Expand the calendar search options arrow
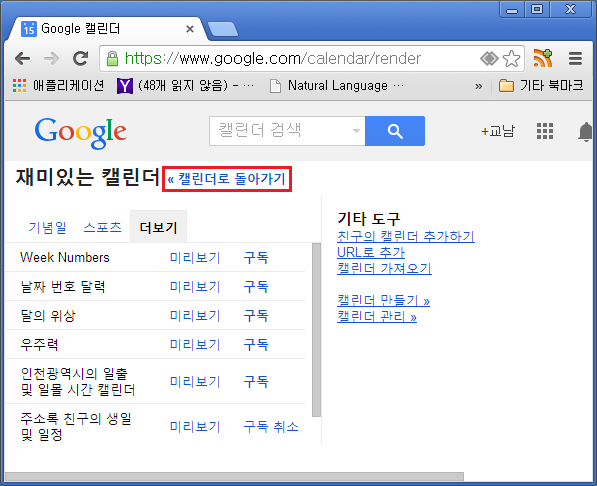Screen dimensions: 597x486 356,131
